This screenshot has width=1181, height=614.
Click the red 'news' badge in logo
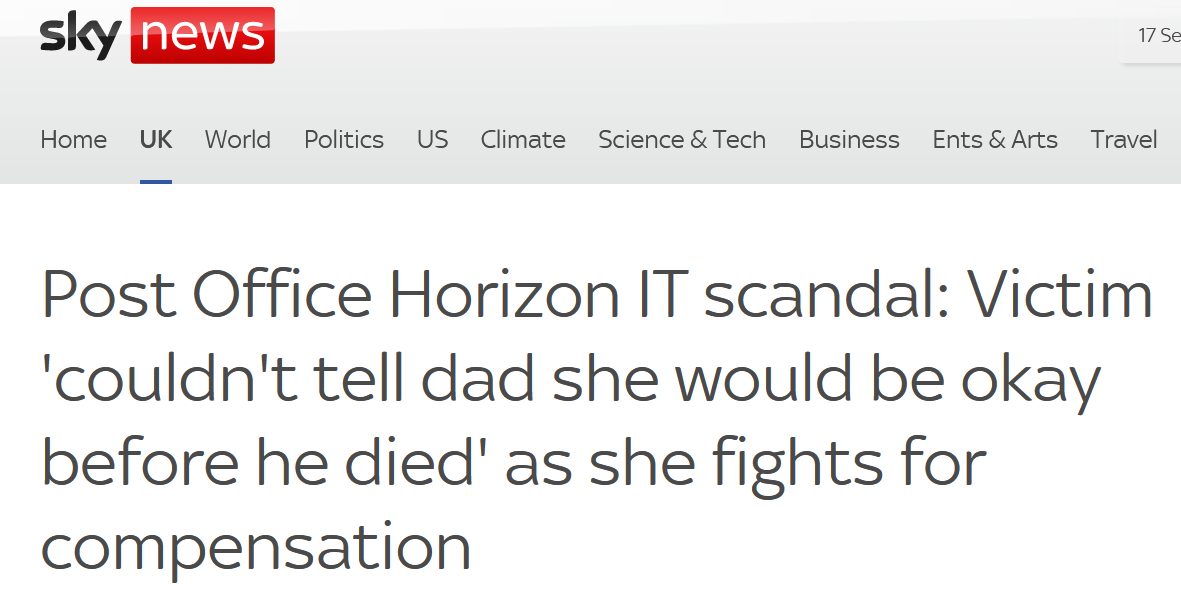pyautogui.click(x=203, y=36)
